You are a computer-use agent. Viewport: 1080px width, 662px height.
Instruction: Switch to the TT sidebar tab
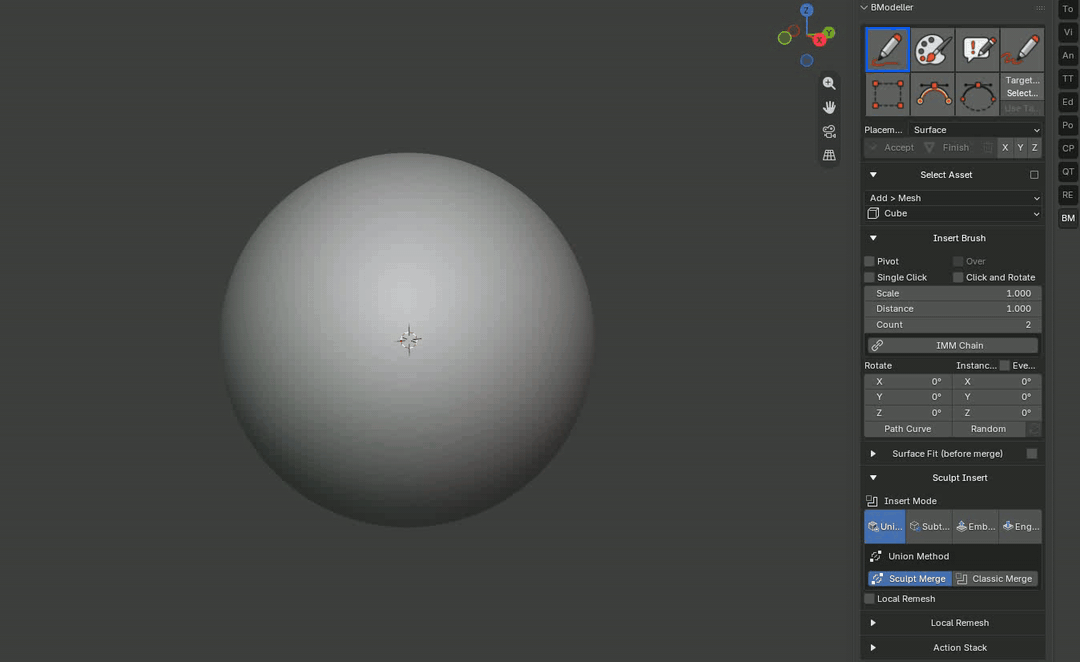(1068, 79)
